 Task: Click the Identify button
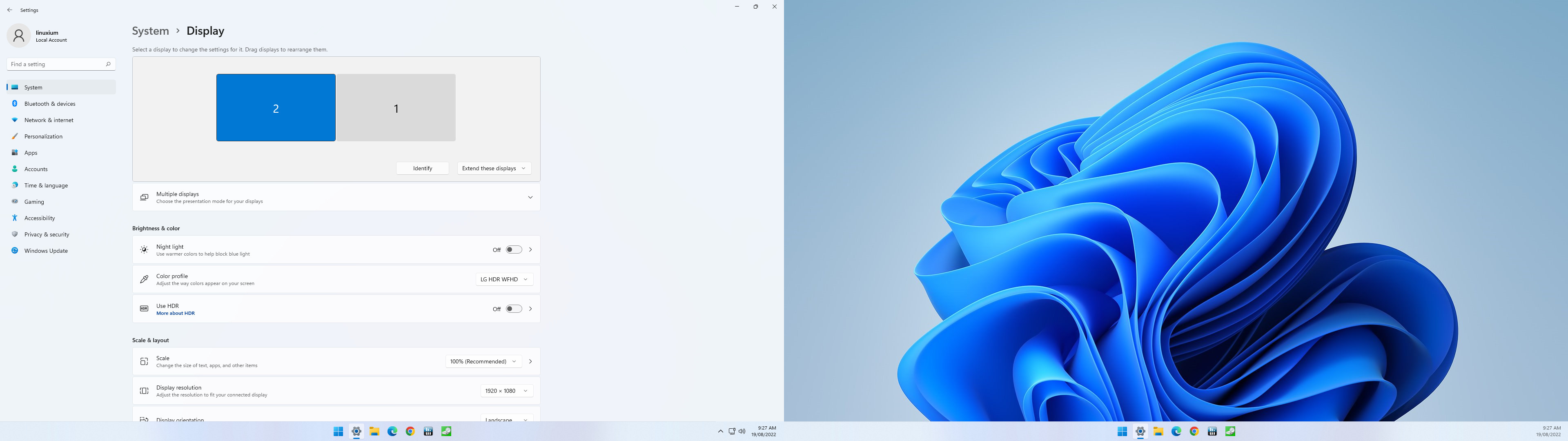pos(423,168)
